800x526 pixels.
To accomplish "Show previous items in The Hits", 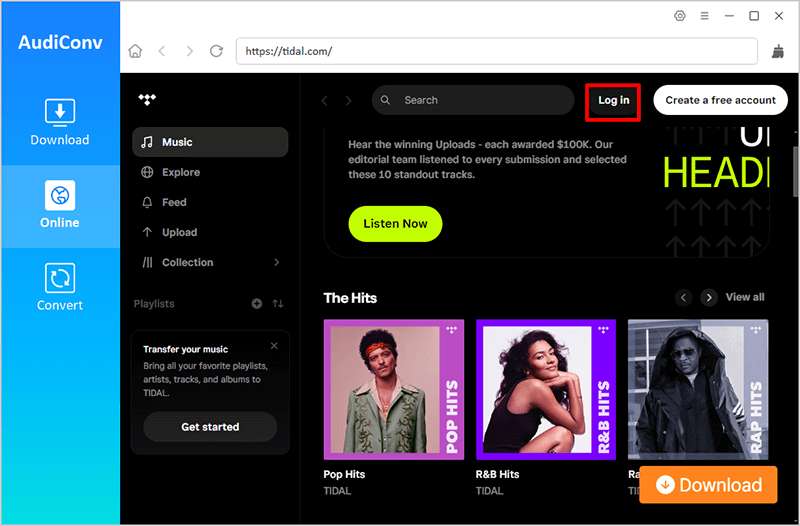I will pos(684,297).
